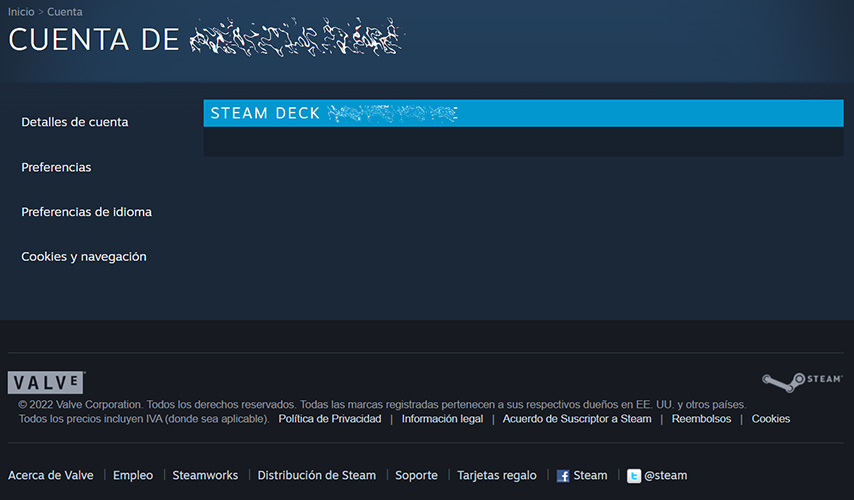The height and width of the screenshot is (500, 854).
Task: Go to Preferencias de idioma
Action: point(87,212)
